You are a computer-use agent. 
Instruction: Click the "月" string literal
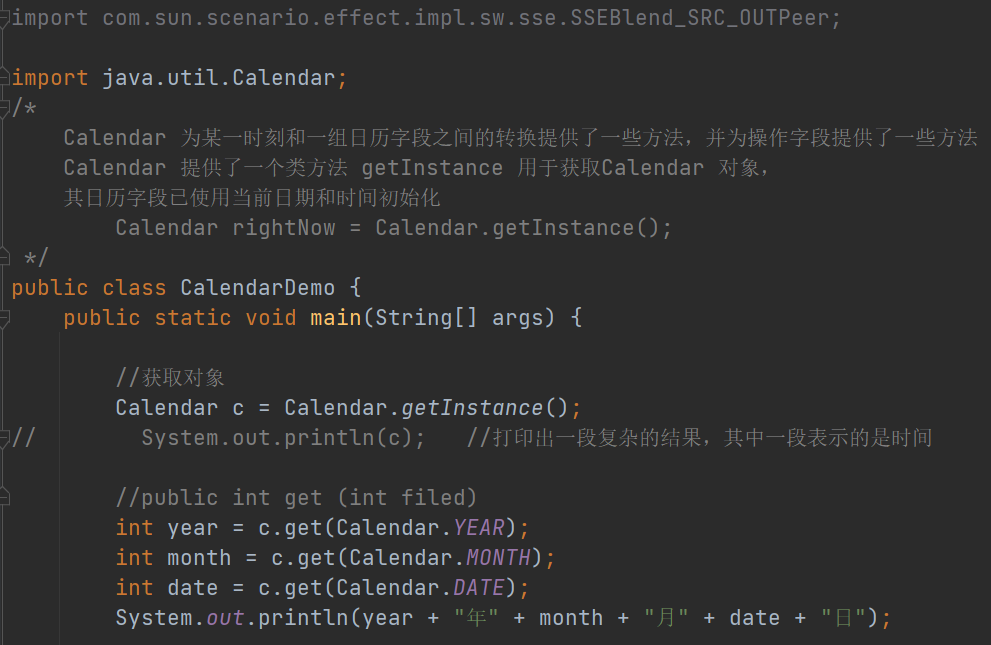665,618
